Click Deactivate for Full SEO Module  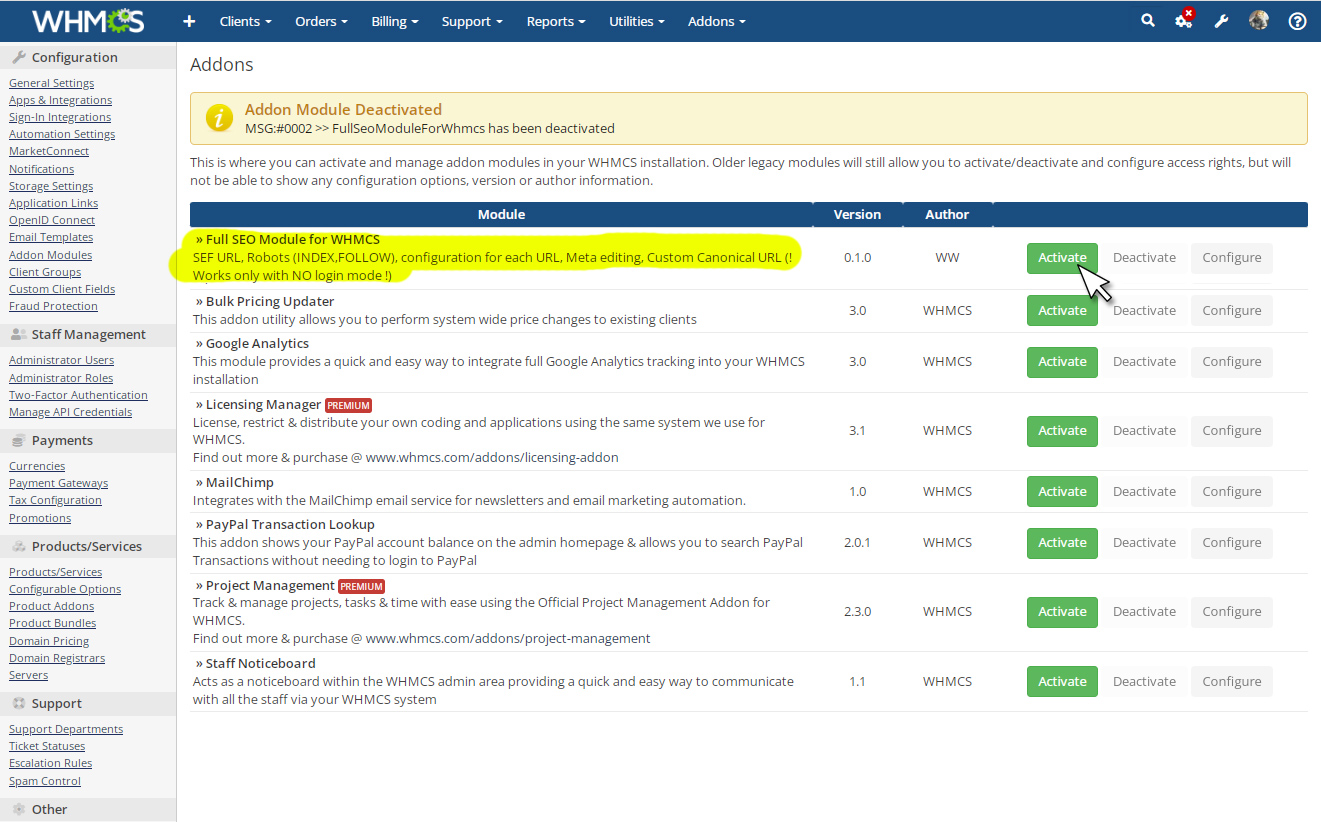1144,258
